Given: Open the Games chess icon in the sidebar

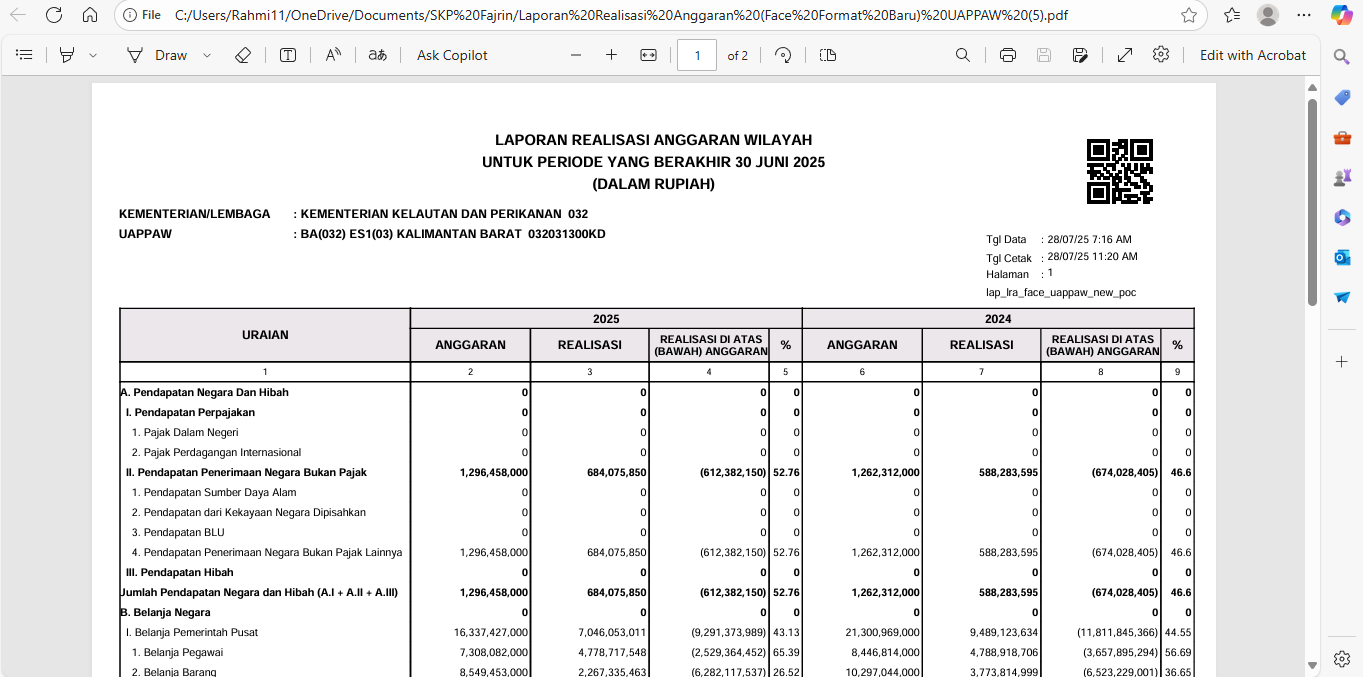Looking at the screenshot, I should coord(1342,177).
